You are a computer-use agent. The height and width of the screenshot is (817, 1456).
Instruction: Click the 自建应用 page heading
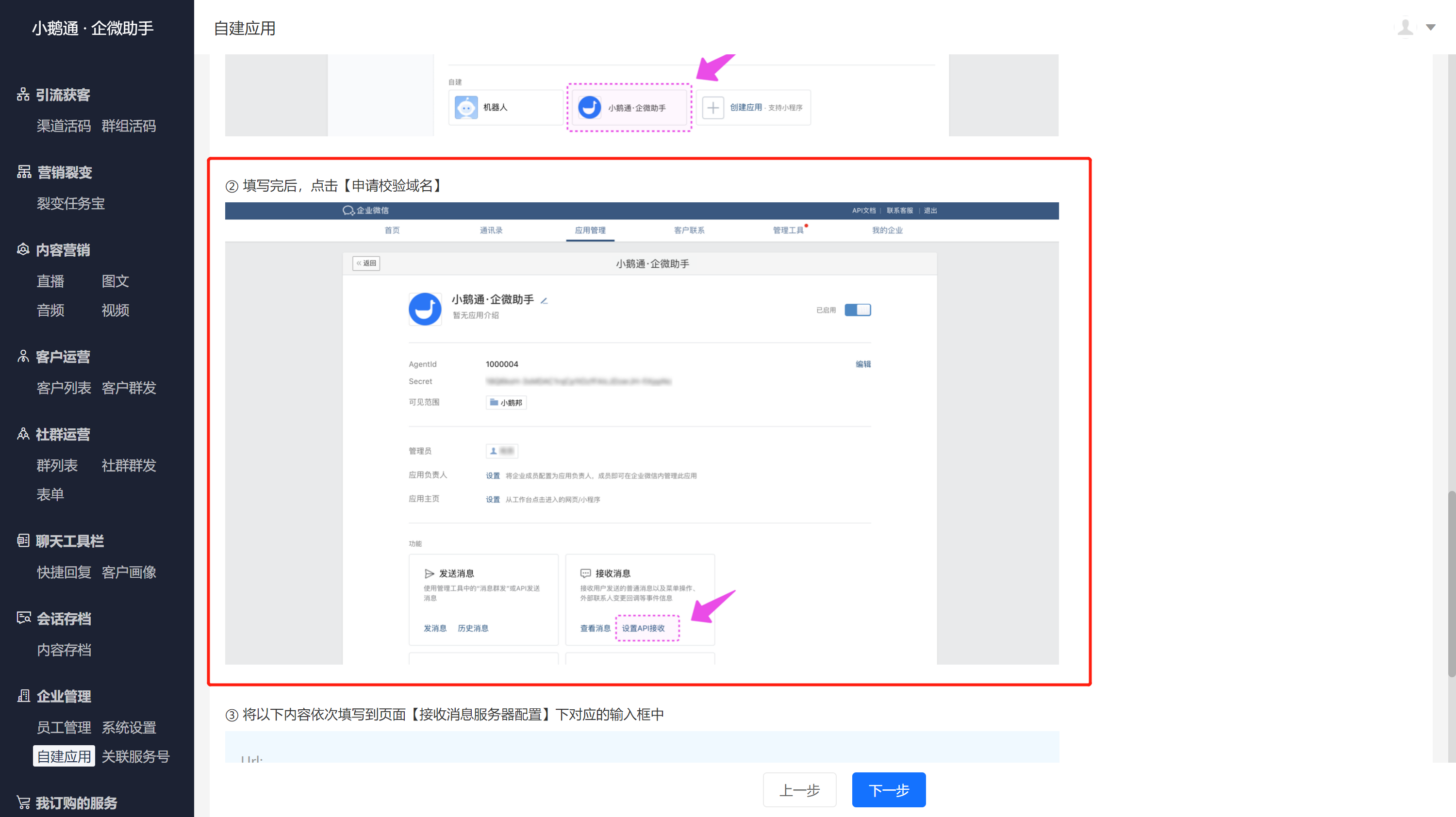244,28
